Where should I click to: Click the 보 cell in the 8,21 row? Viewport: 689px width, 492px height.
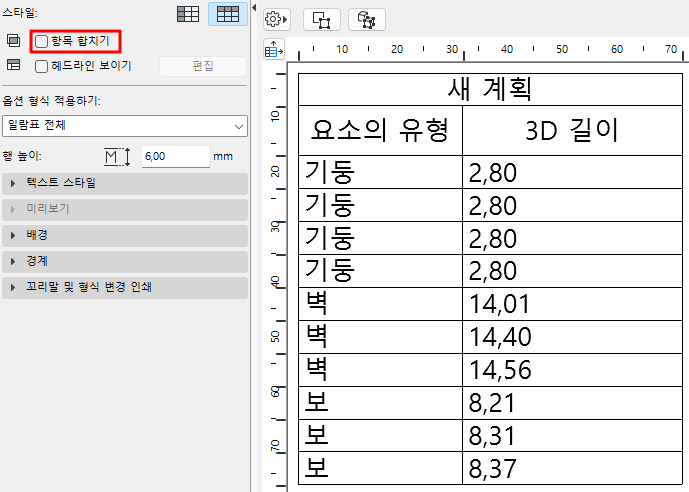pyautogui.click(x=381, y=403)
